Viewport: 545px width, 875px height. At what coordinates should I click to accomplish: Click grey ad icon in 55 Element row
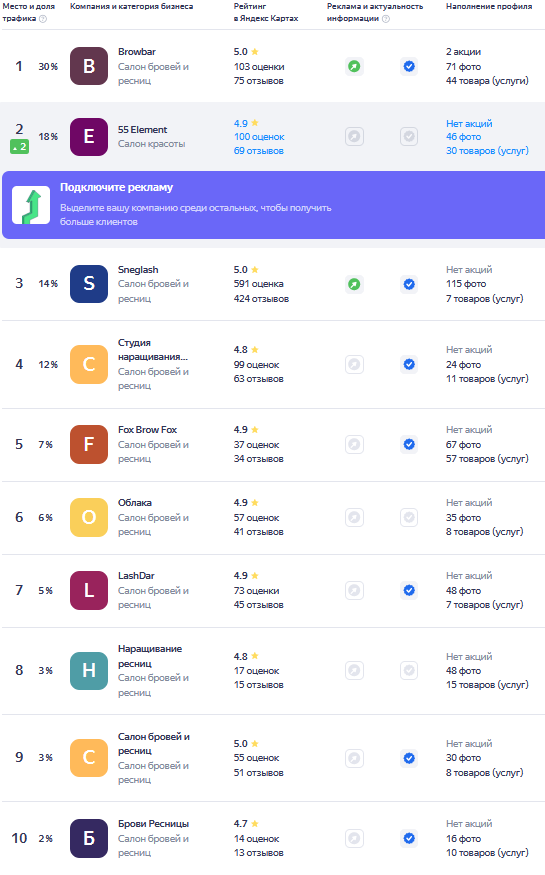[354, 137]
